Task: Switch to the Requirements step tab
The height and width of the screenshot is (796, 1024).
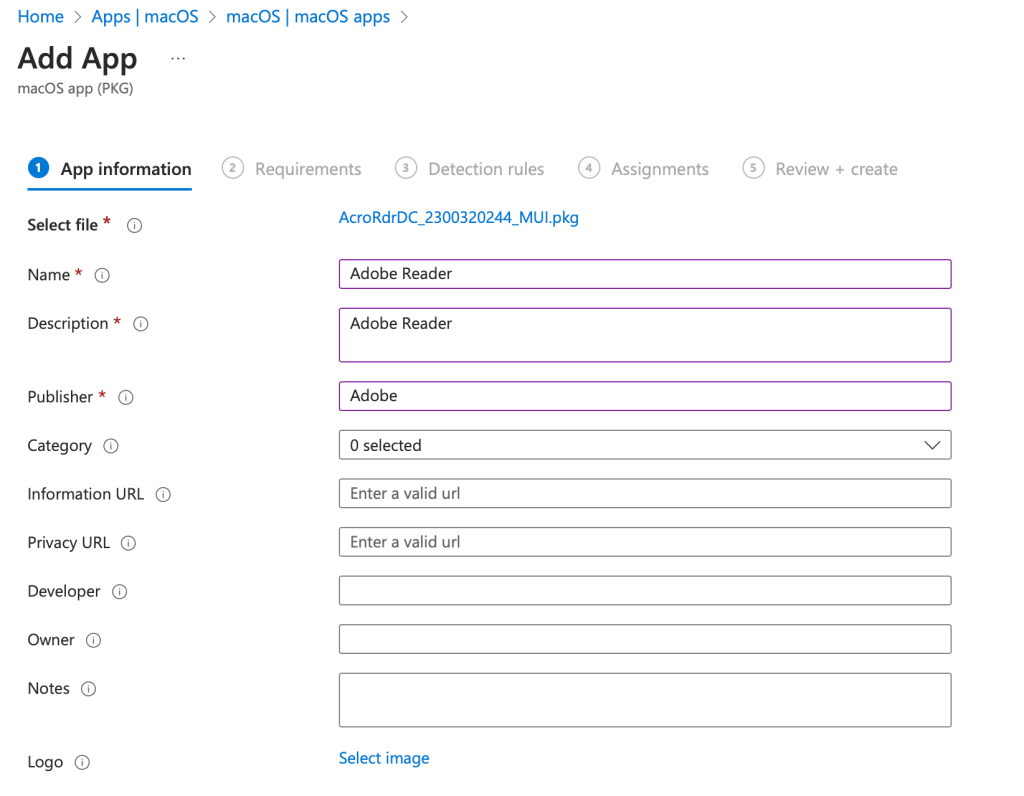Action: 292,169
